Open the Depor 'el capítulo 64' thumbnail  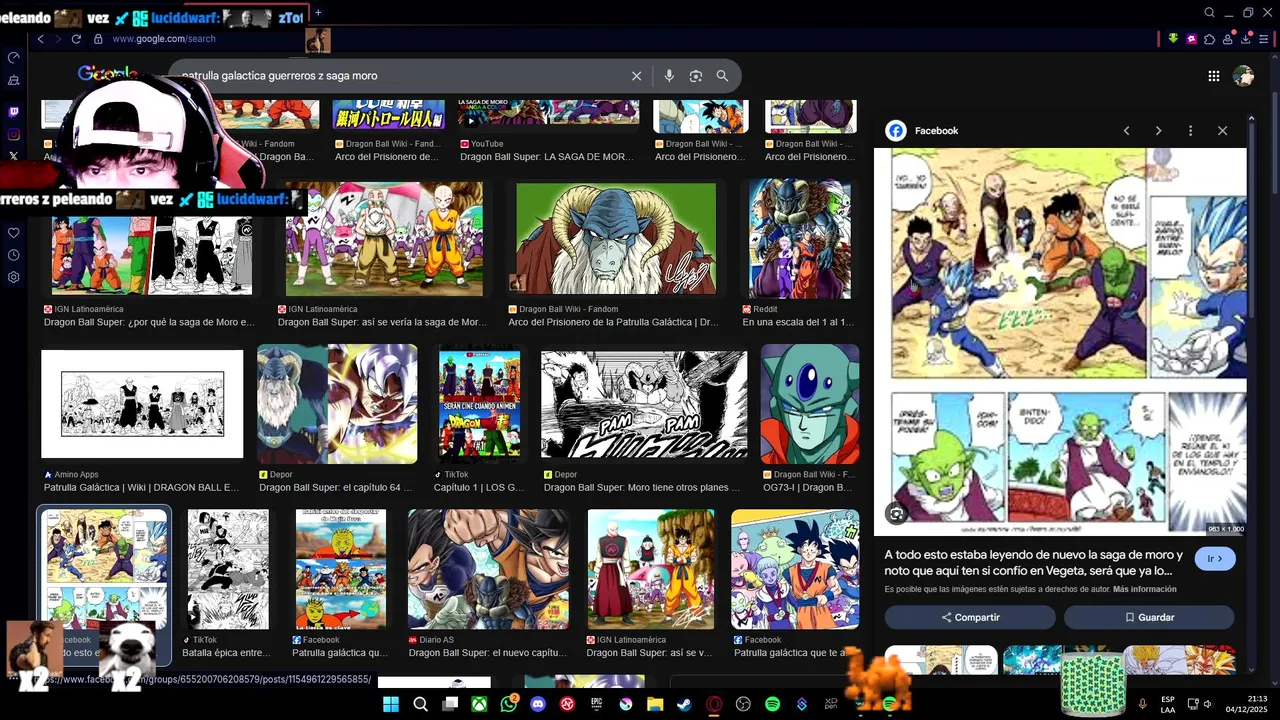coord(337,404)
